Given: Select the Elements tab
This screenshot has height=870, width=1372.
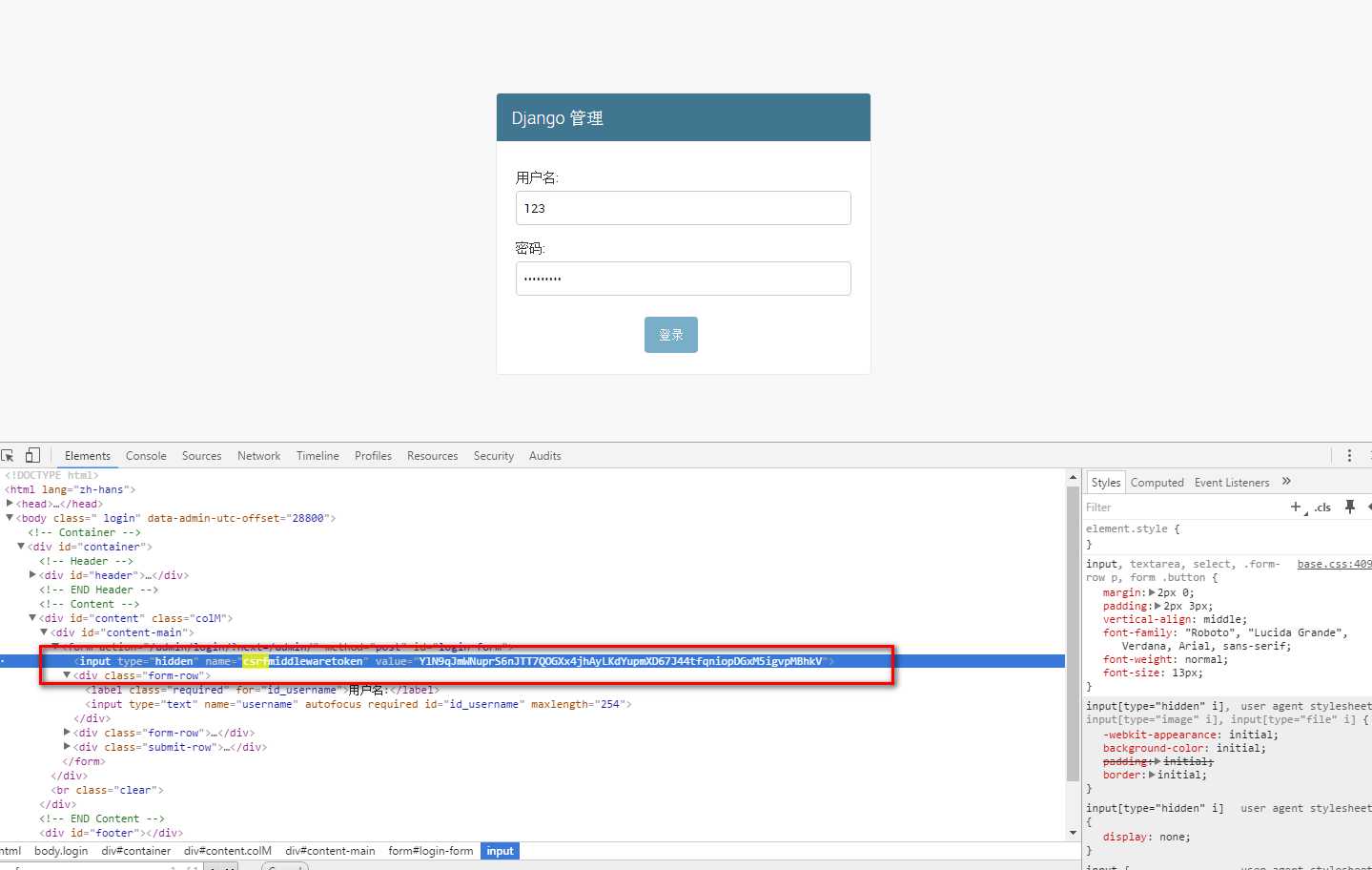Looking at the screenshot, I should coord(88,456).
